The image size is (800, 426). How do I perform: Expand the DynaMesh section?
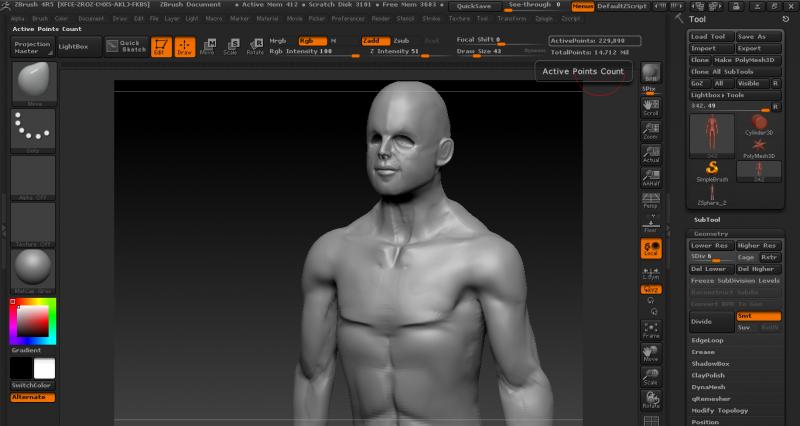click(708, 387)
